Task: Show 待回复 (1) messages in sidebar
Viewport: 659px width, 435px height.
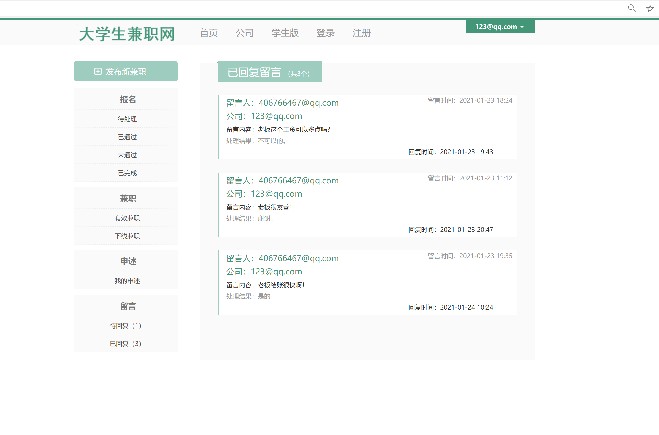Action: pos(126,326)
